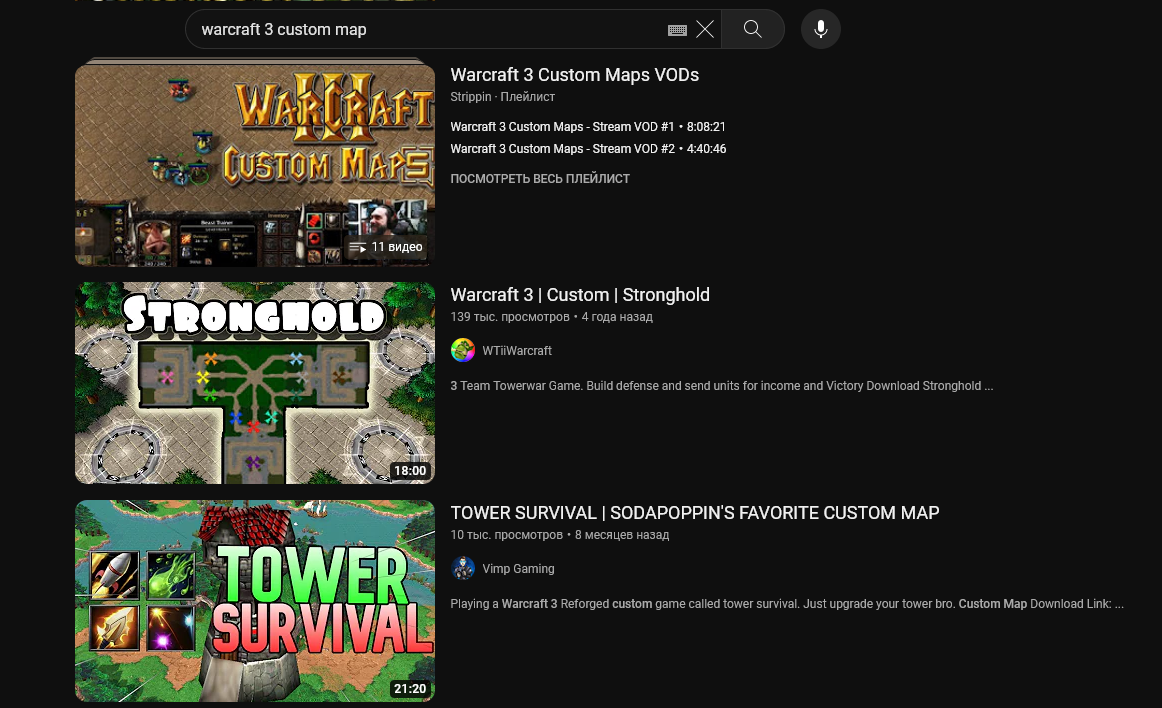Image resolution: width=1162 pixels, height=708 pixels.
Task: Open the Stronghold video thumbnail
Action: tap(255, 383)
